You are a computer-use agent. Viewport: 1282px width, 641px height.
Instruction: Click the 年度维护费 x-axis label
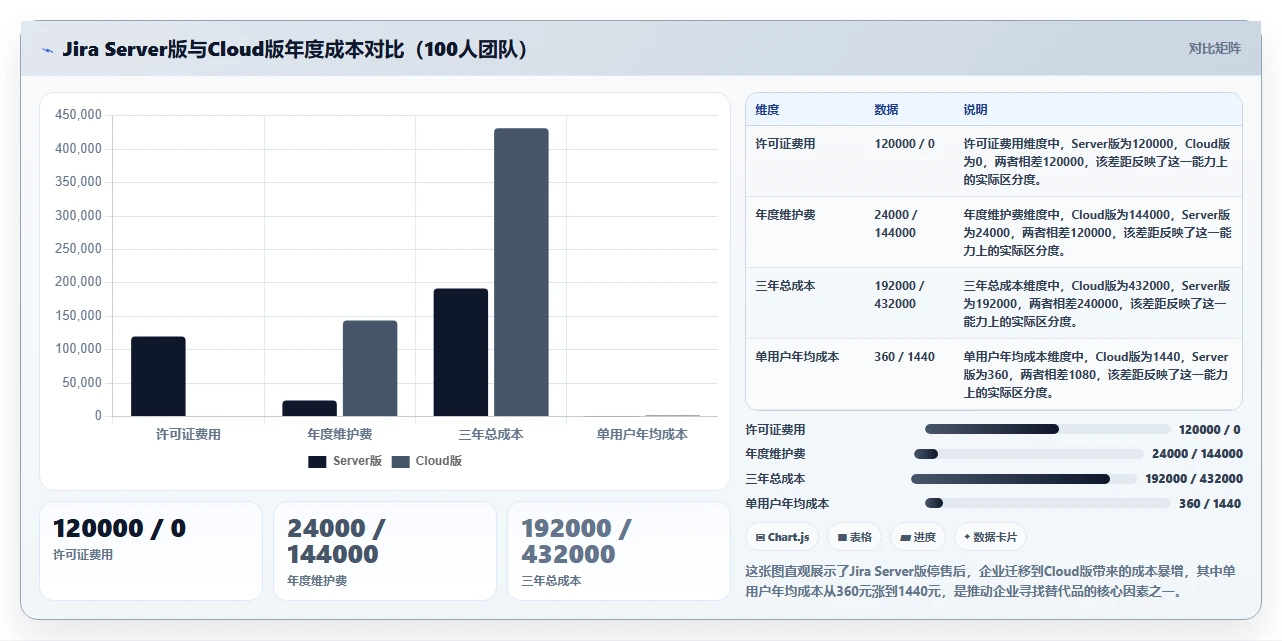click(340, 434)
